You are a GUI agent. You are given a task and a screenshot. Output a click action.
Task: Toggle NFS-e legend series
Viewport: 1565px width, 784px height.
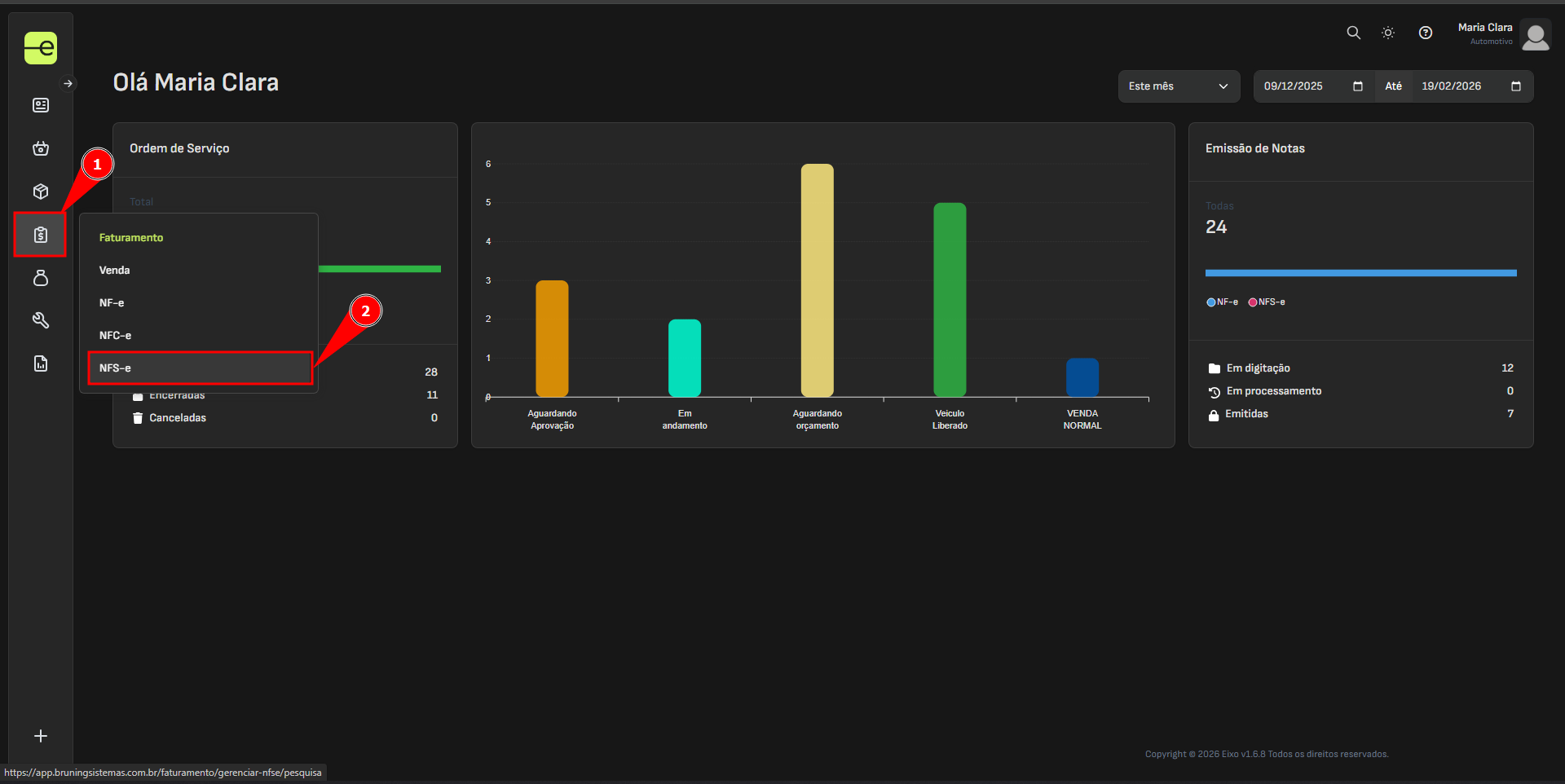tap(1267, 302)
